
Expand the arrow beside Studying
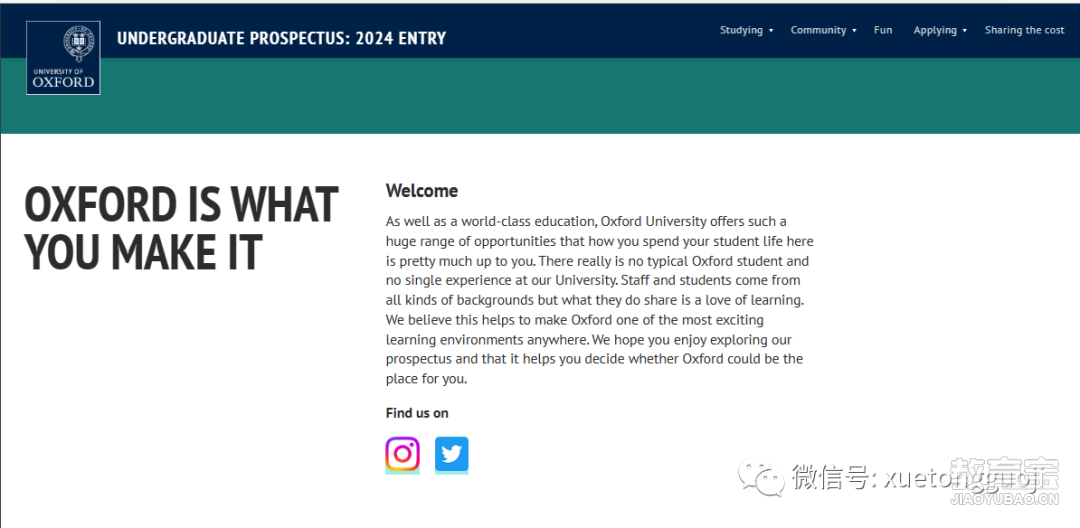click(x=771, y=31)
